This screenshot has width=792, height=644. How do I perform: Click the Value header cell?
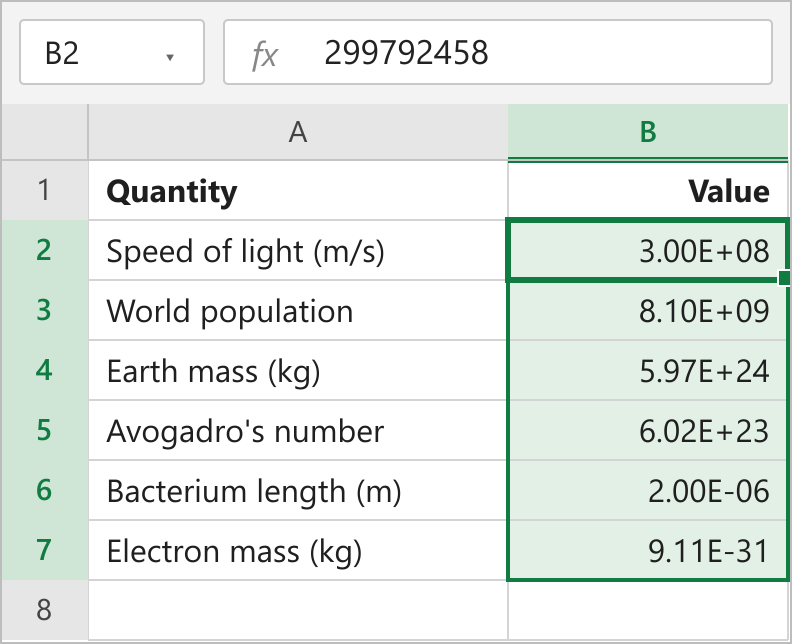pos(648,190)
